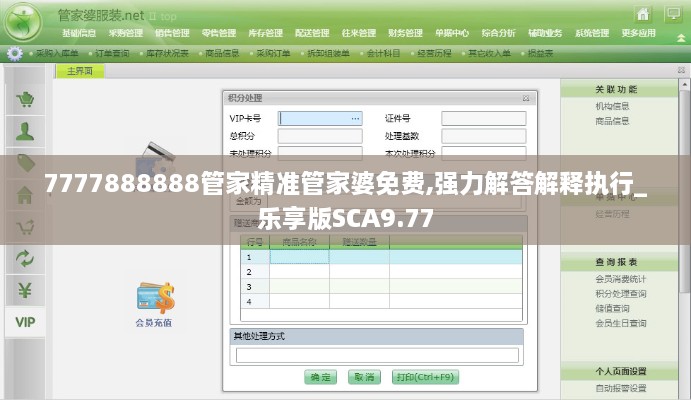This screenshot has width=691, height=400.
Task: Open the 采购订单 shortcut
Action: point(273,53)
